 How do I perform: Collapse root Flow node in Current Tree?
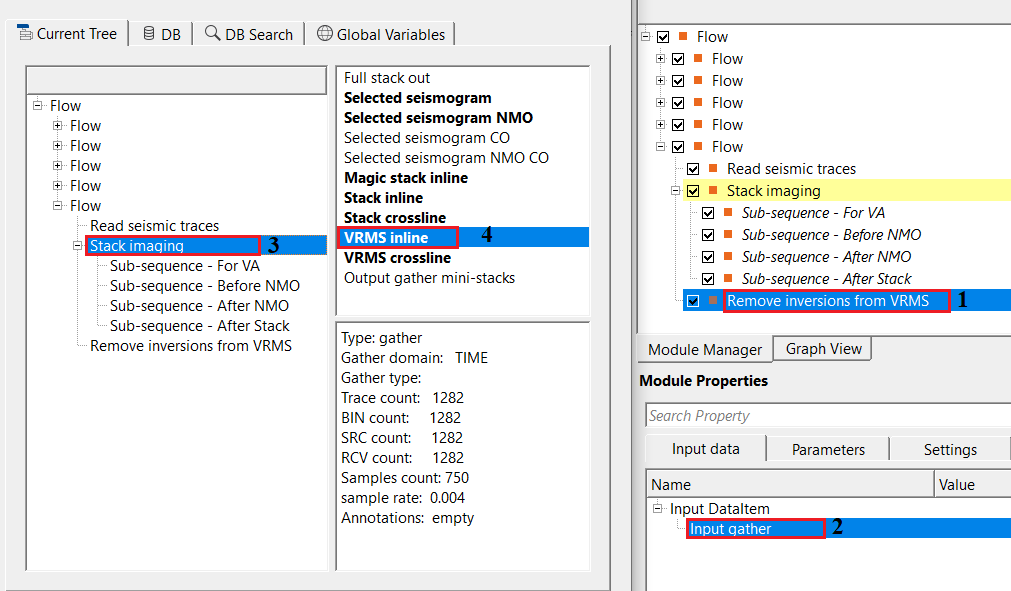[x=38, y=106]
